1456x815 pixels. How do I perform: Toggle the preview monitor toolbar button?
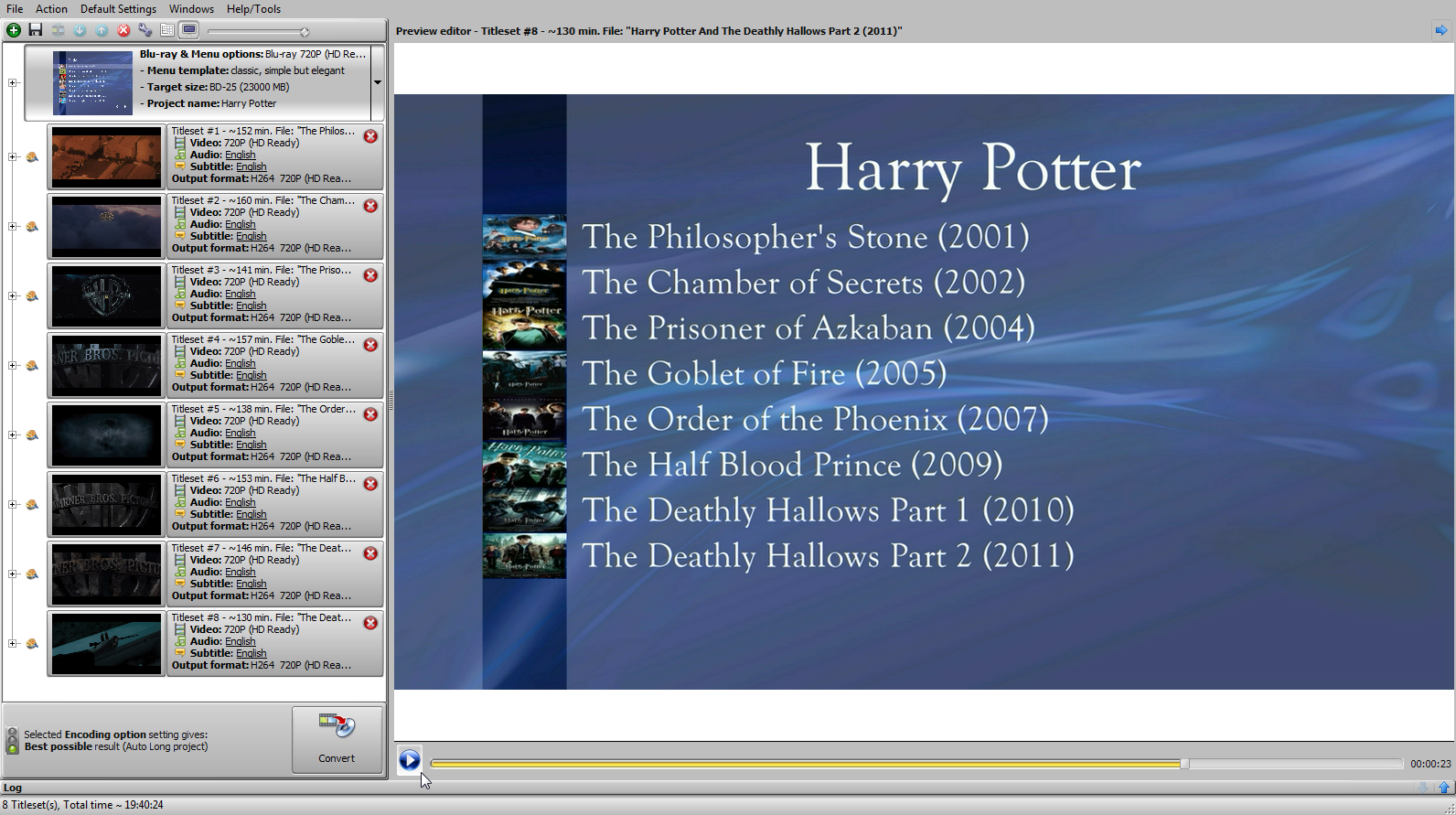189,30
